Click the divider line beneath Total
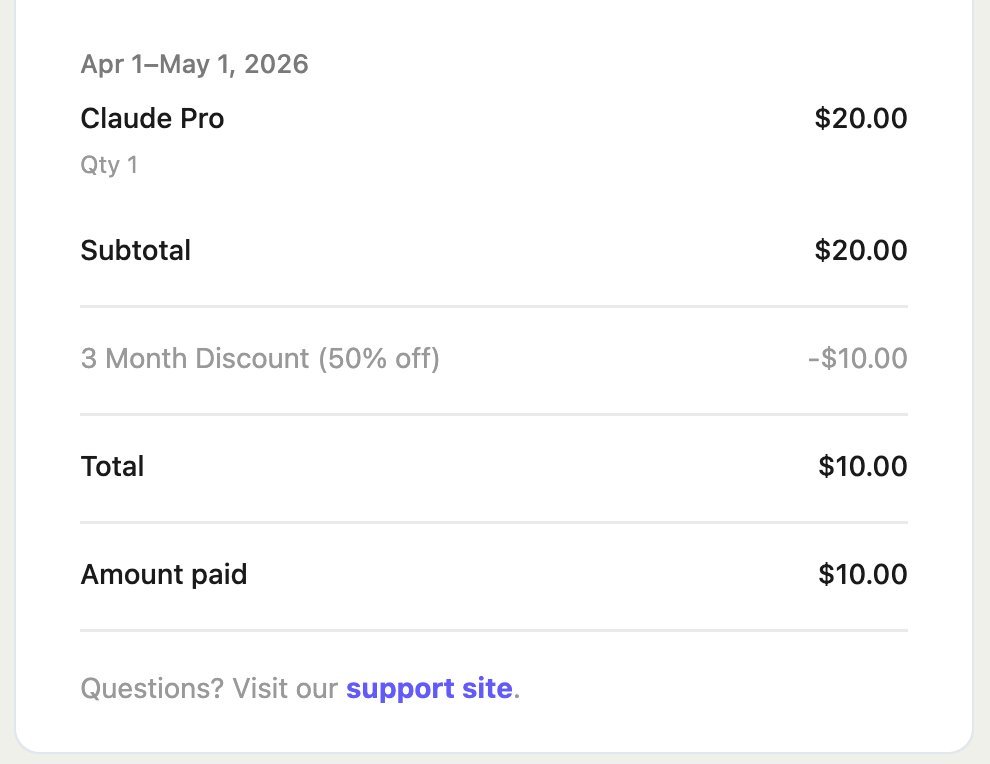 tap(494, 523)
